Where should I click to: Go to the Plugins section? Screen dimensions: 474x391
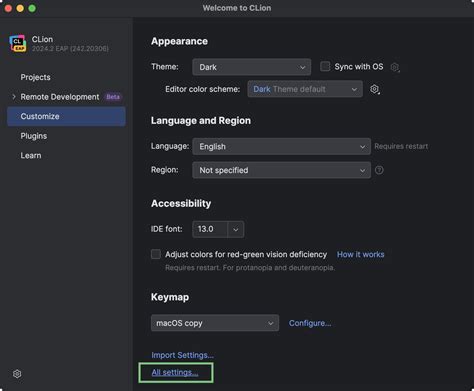click(x=34, y=136)
